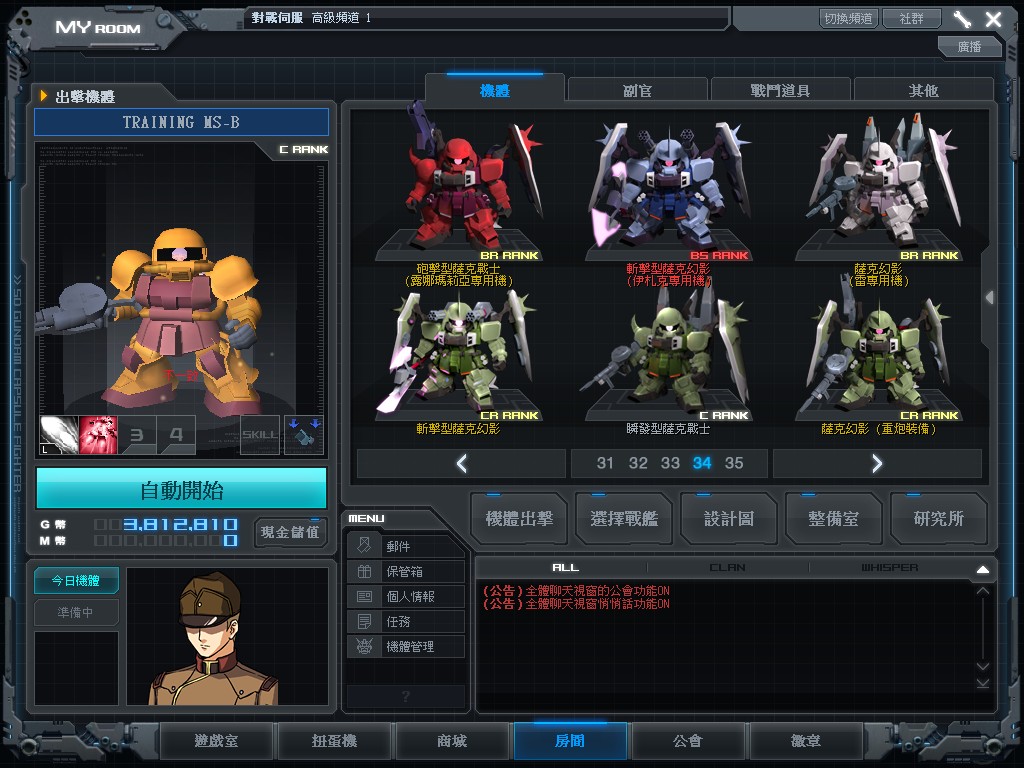Image resolution: width=1024 pixels, height=768 pixels.
Task: Click the chat scrollbar up arrow
Action: point(983,591)
